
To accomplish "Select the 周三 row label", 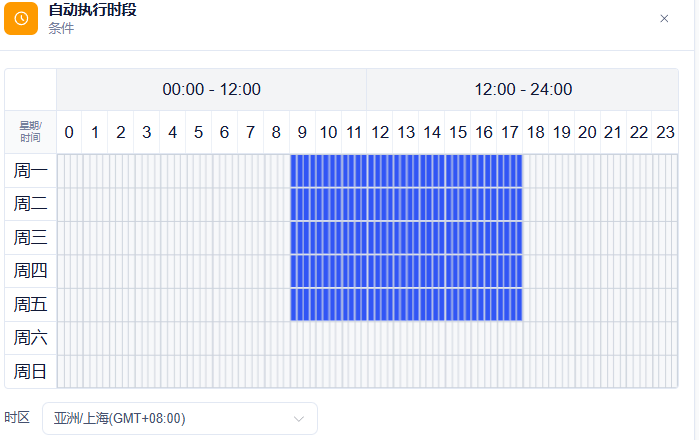I will coord(30,238).
